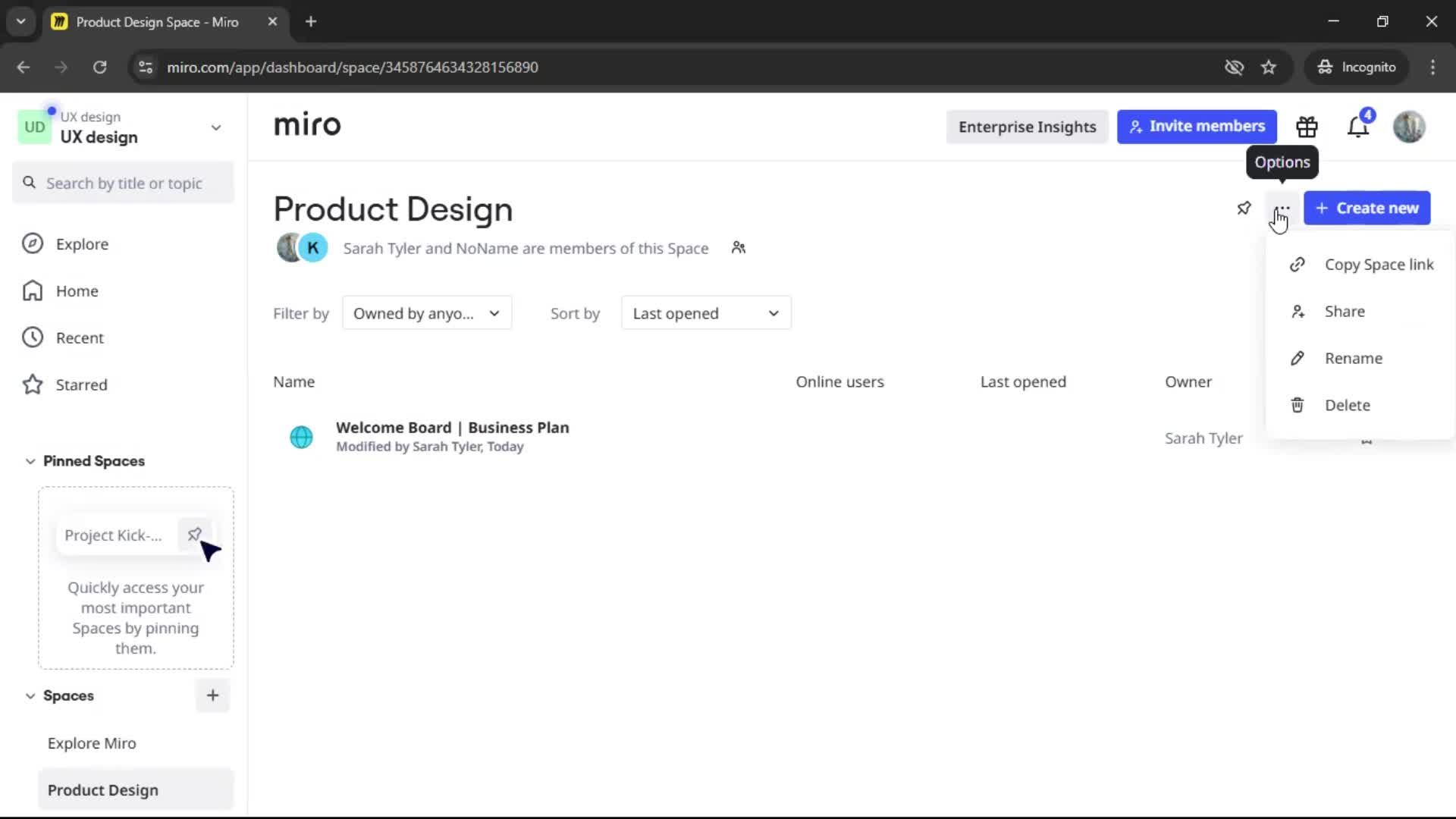Screen dimensions: 1456x819
Task: Select Copy Space link from menu
Action: (1361, 265)
